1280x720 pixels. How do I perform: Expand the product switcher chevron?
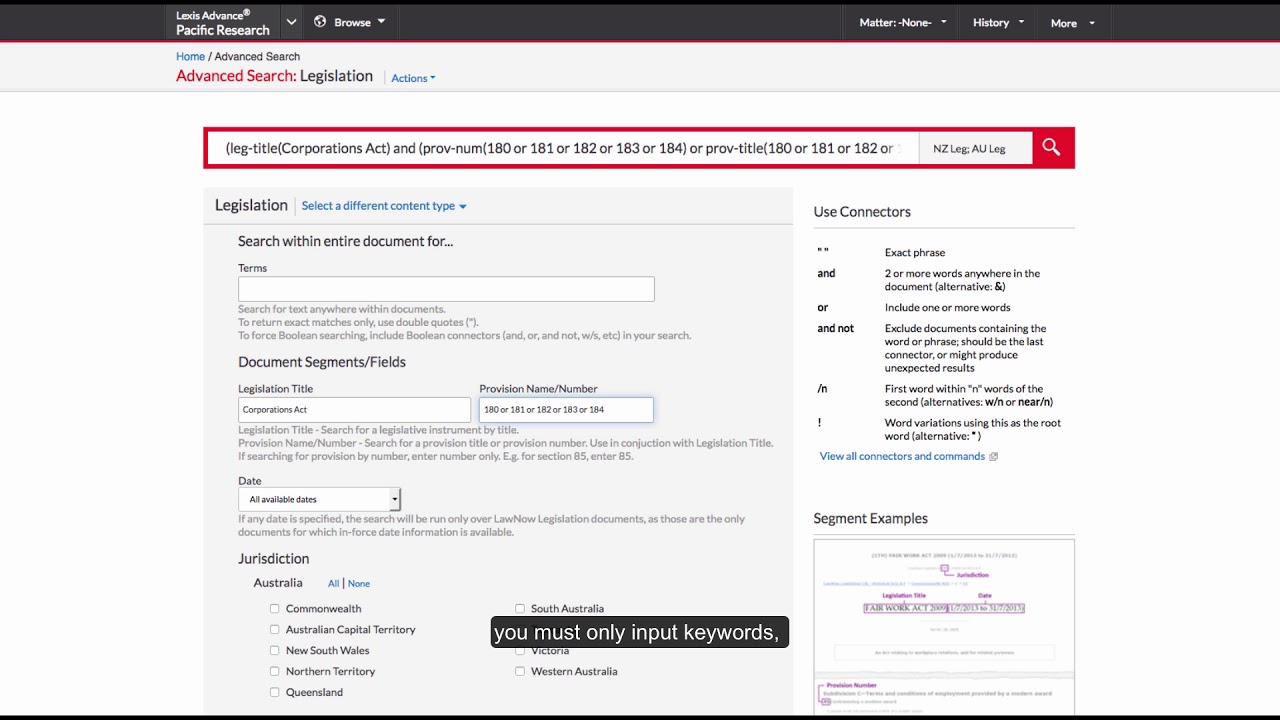point(291,22)
